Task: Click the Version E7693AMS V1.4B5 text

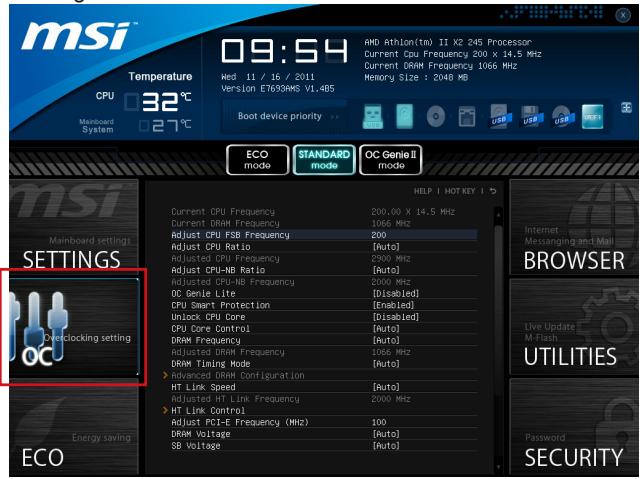Action: pos(278,89)
